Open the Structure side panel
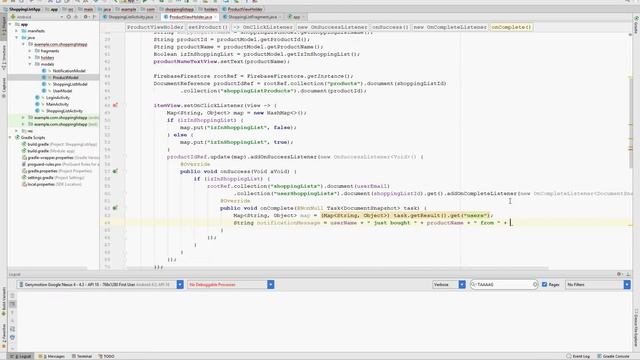Screen dimensions: 640x360 click(x=4, y=57)
